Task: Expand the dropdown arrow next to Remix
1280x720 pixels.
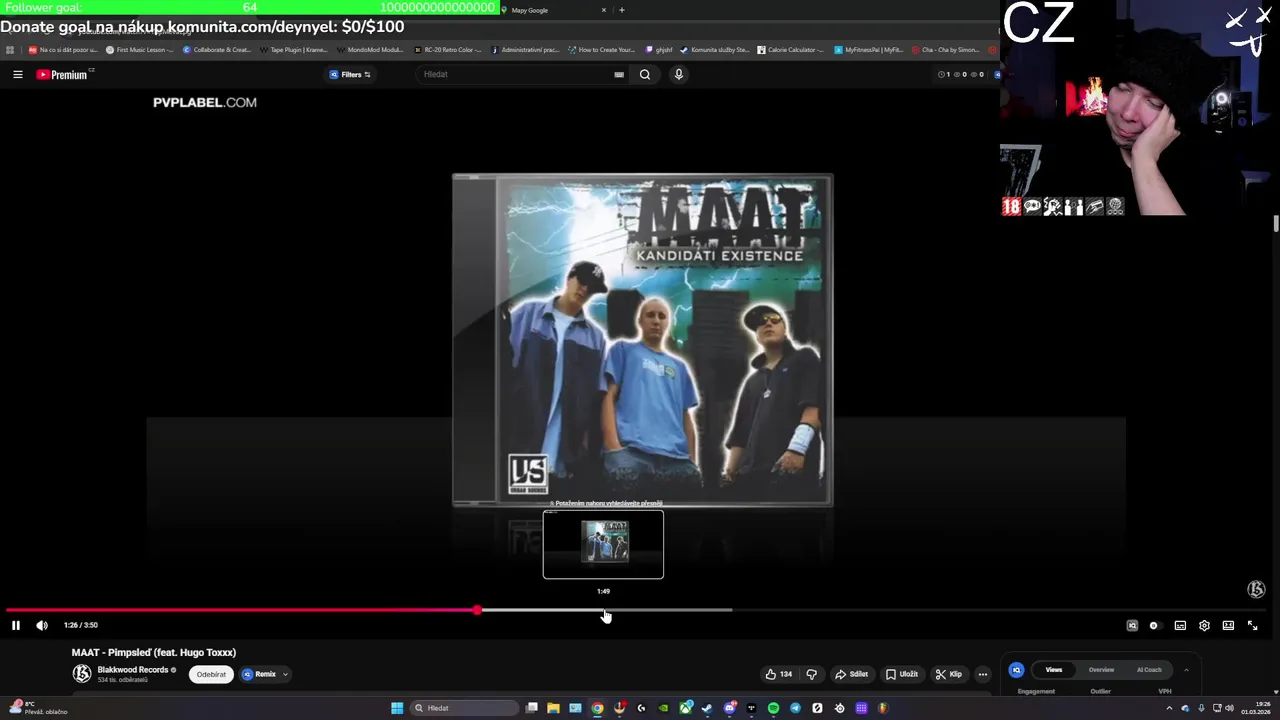Action: pyautogui.click(x=285, y=674)
